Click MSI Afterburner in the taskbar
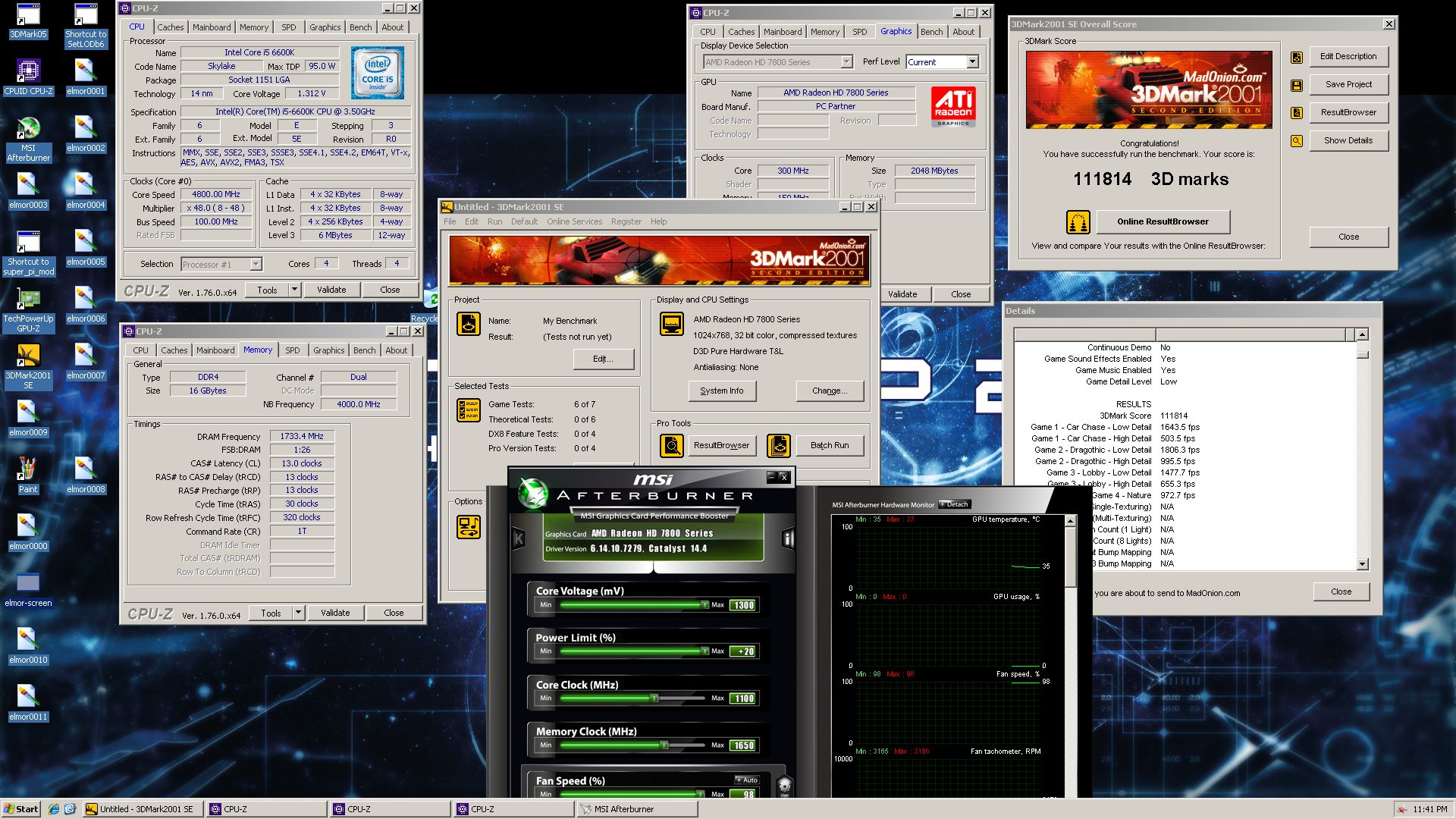The height and width of the screenshot is (819, 1456). pyautogui.click(x=637, y=809)
